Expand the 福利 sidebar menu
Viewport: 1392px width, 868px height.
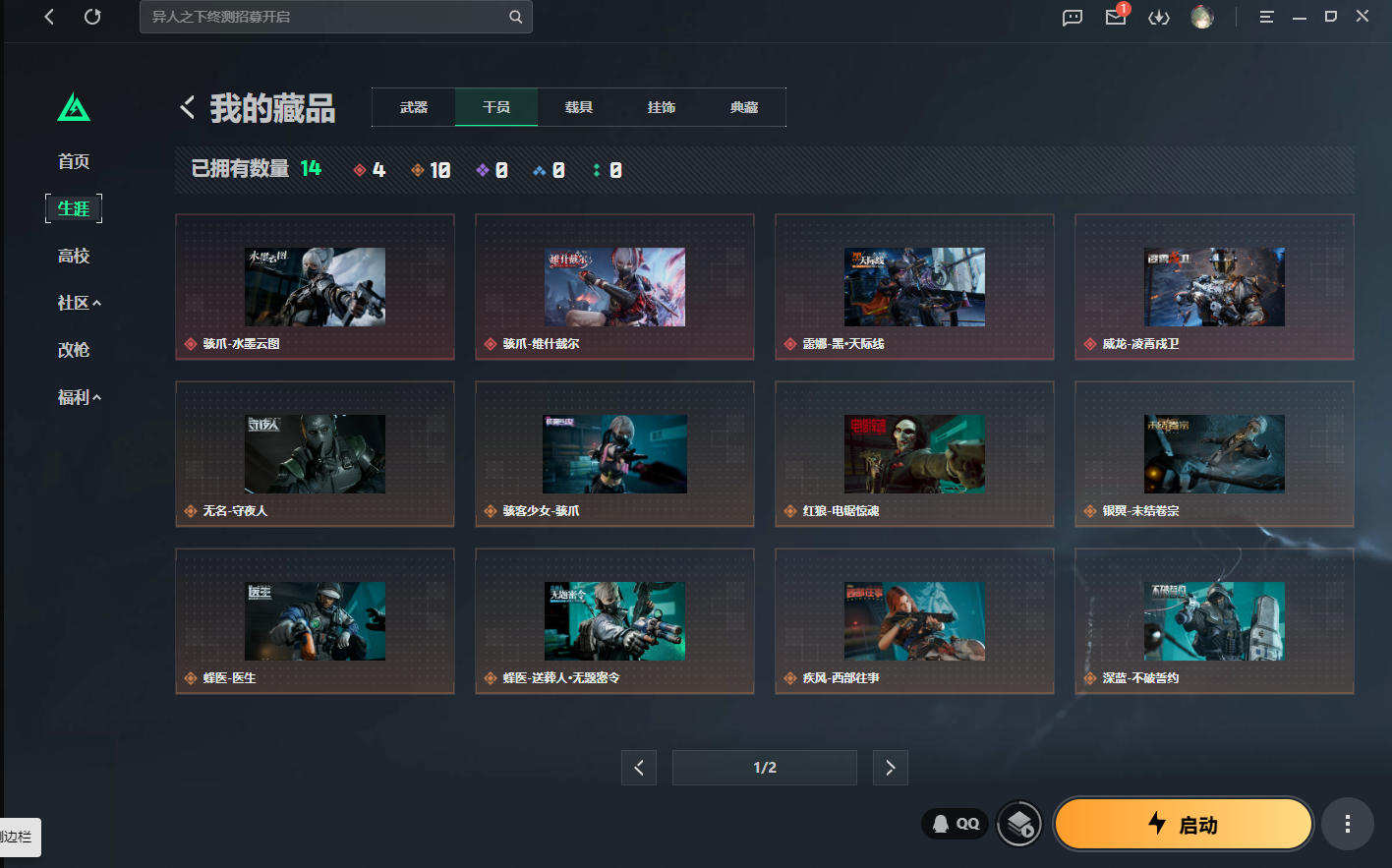click(79, 397)
